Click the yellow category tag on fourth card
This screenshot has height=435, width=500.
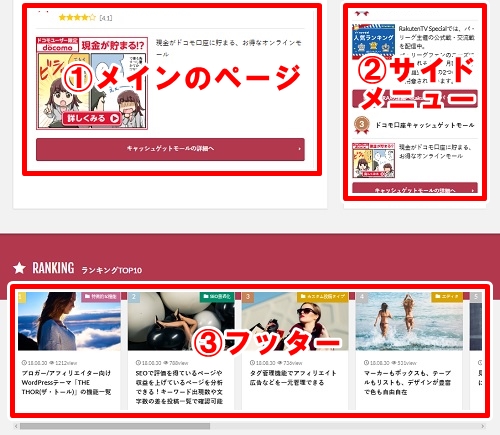coord(447,296)
